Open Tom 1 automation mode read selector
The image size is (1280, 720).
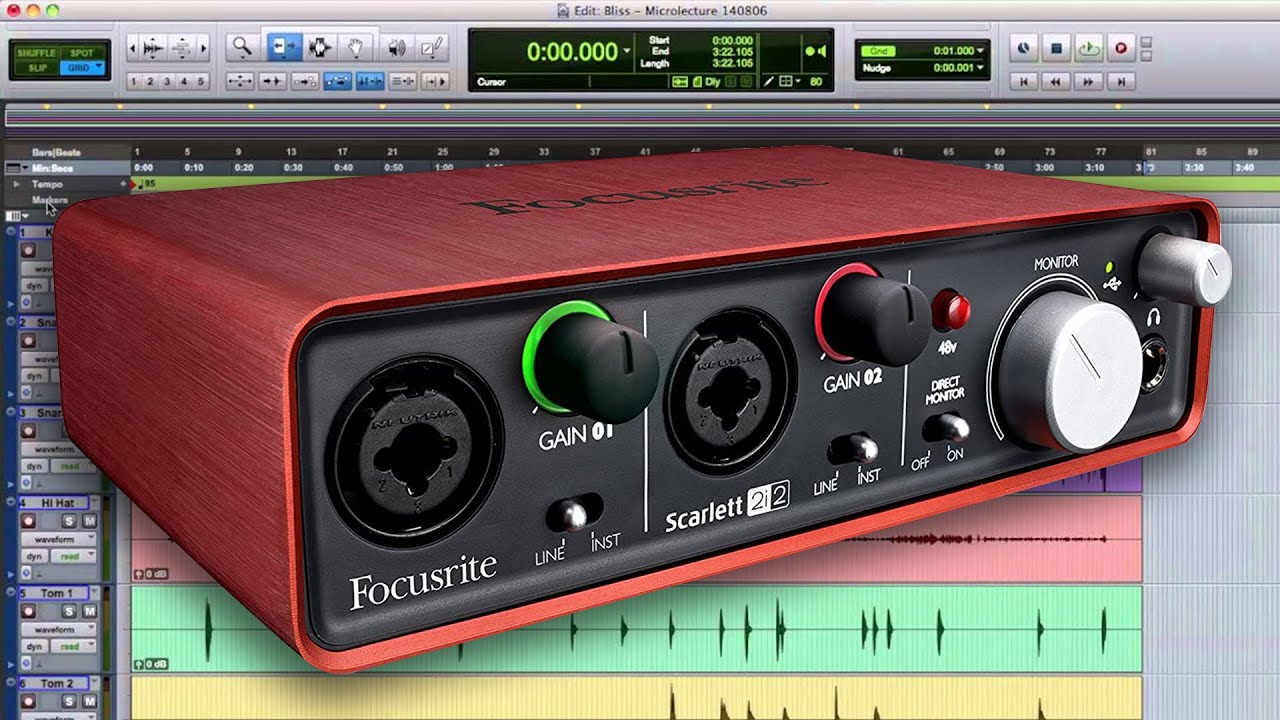point(75,646)
